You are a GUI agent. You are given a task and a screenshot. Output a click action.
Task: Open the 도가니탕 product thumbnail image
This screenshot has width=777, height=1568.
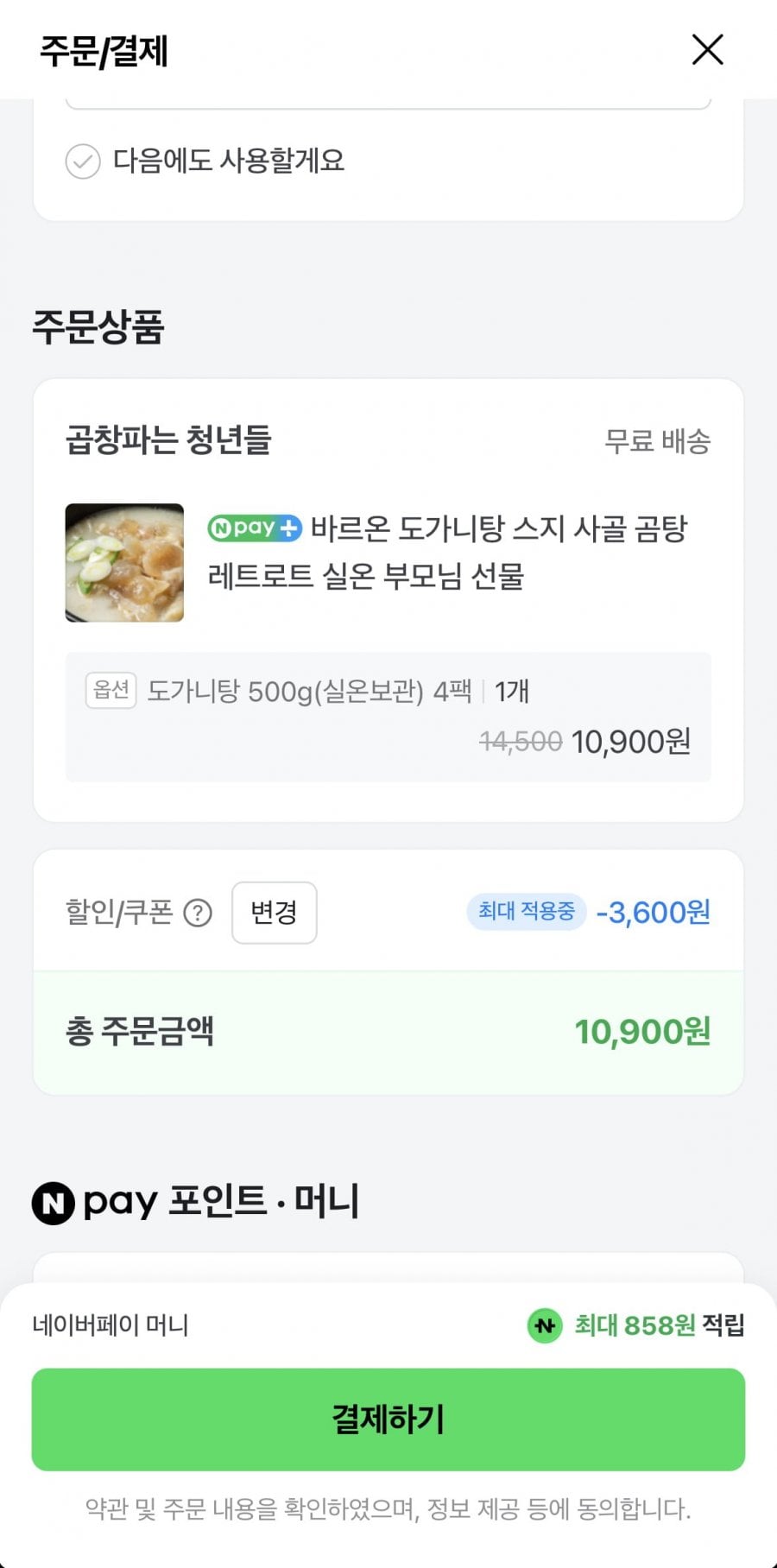[x=124, y=563]
